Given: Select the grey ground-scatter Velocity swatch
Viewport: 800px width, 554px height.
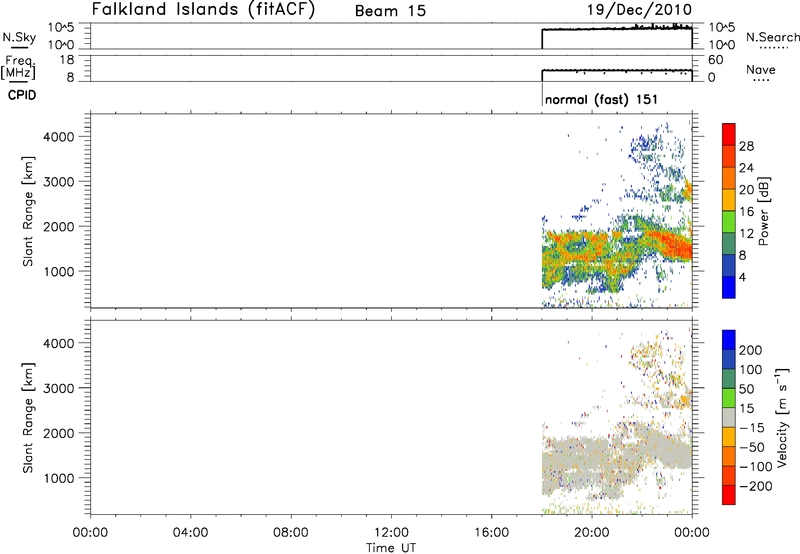Looking at the screenshot, I should (x=729, y=417).
